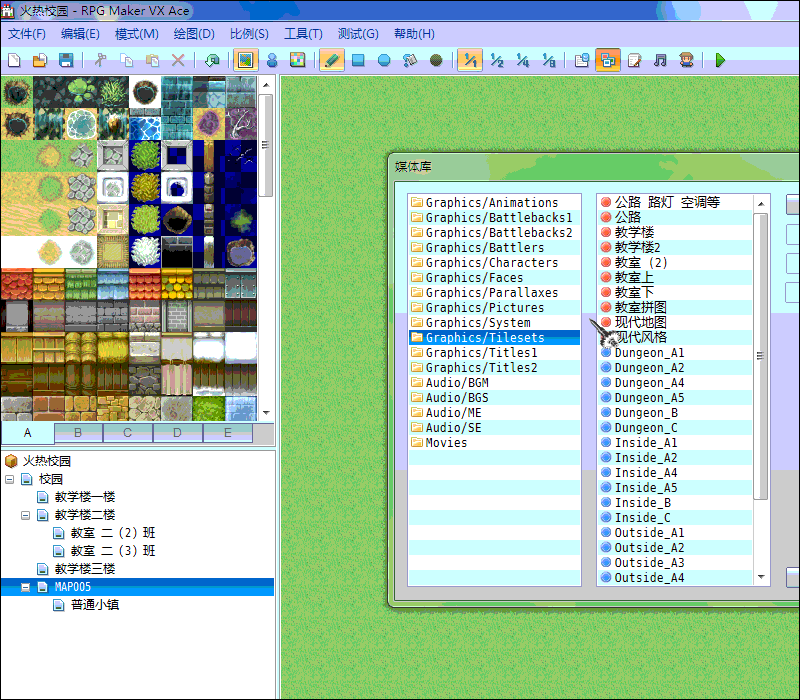Set map zoom scale to 1/1
The width and height of the screenshot is (800, 700).
[470, 60]
